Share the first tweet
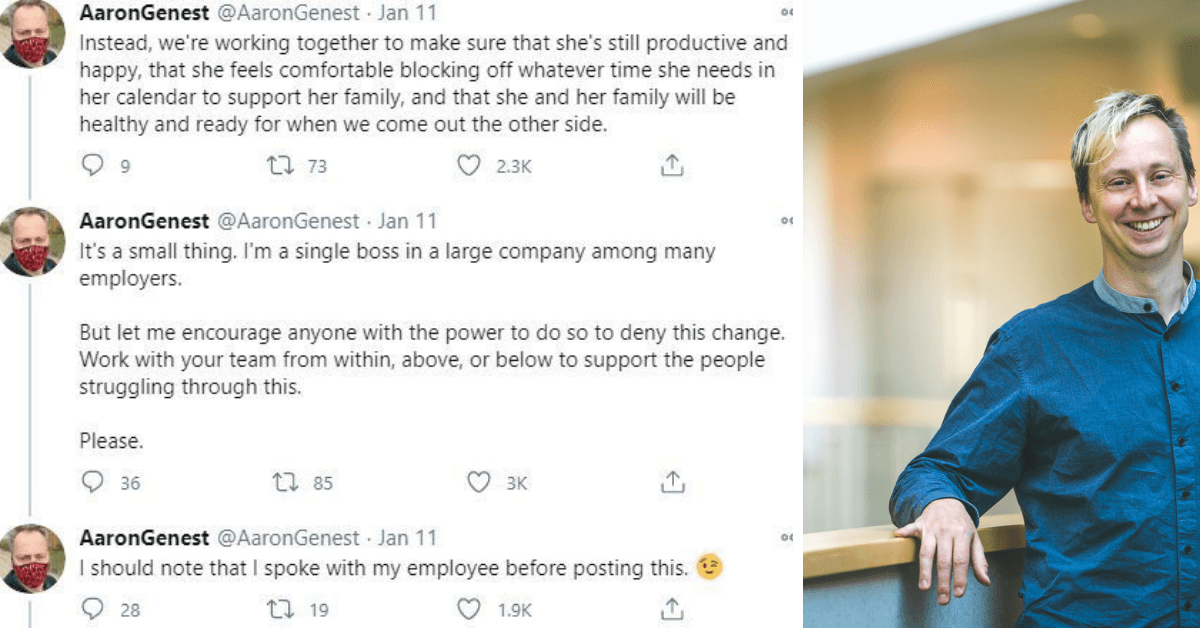This screenshot has width=1200, height=628. click(x=672, y=166)
